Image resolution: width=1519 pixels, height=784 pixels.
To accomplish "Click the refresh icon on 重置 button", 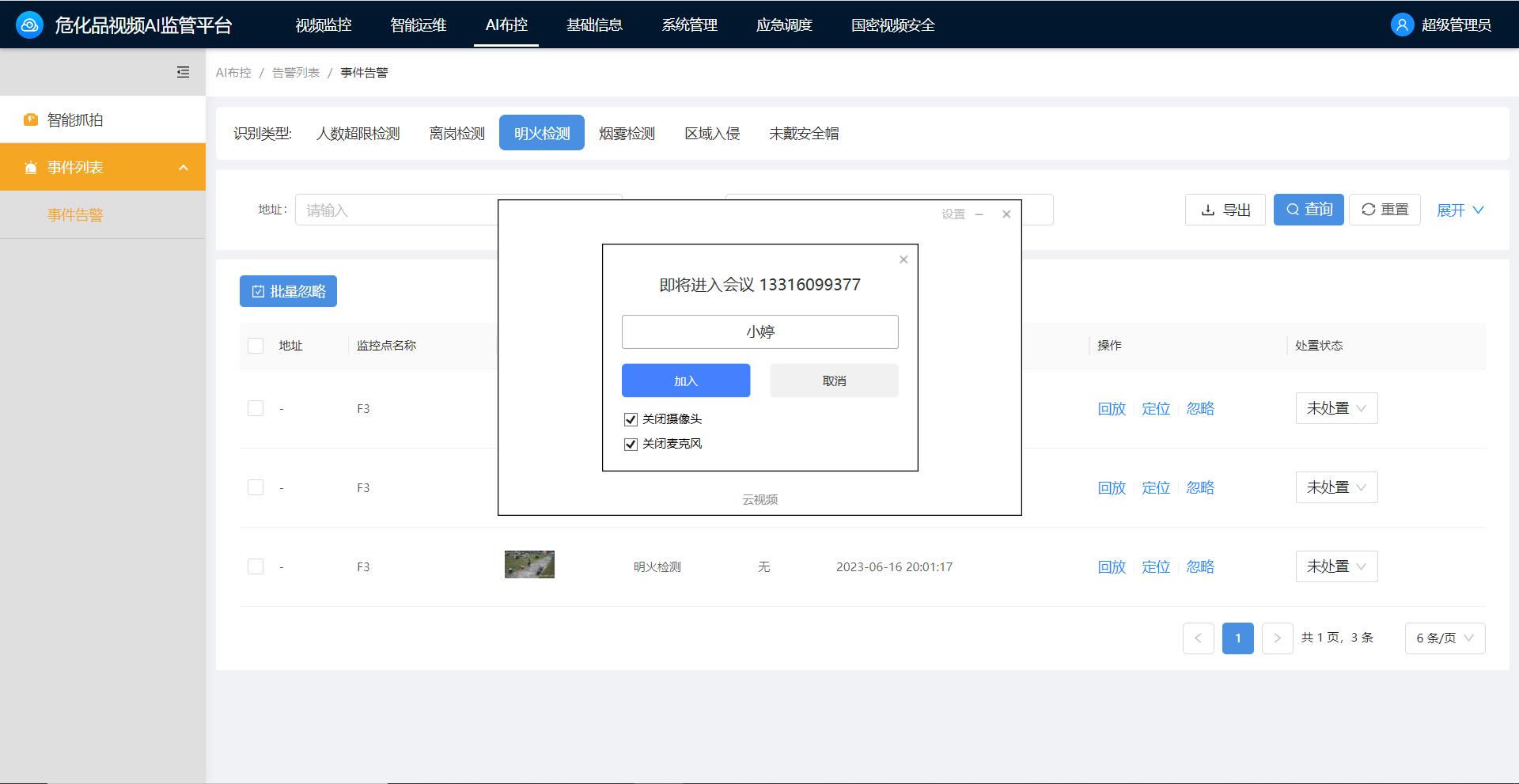I will pyautogui.click(x=1368, y=210).
